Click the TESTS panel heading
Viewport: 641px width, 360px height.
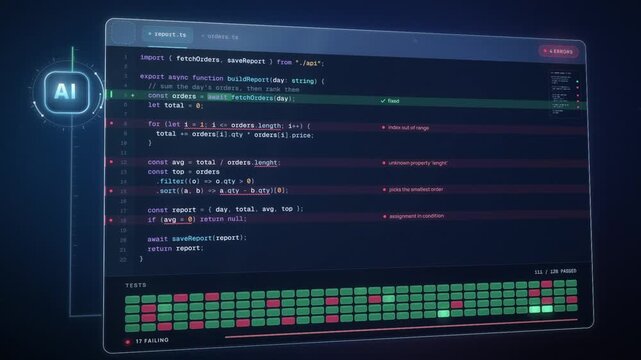click(x=136, y=285)
